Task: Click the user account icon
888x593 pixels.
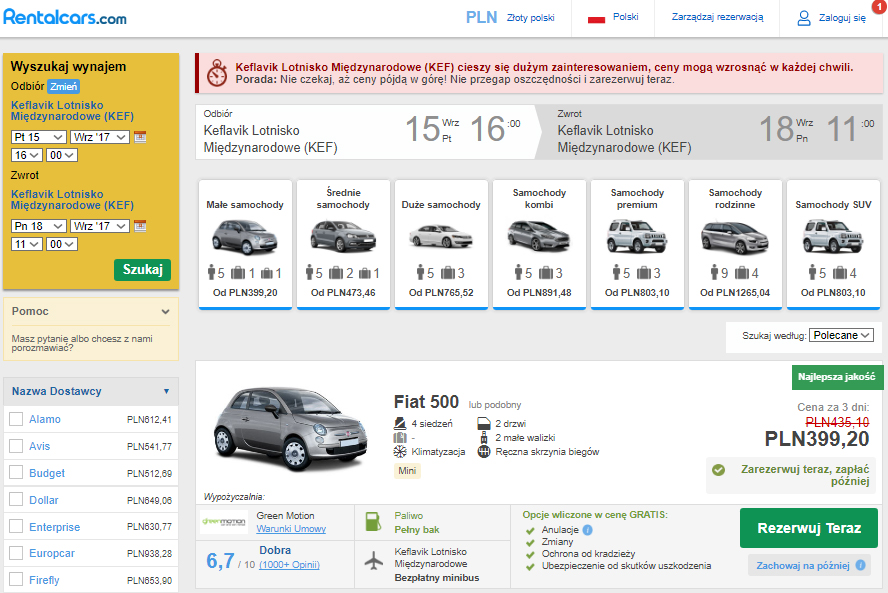Action: coord(803,18)
